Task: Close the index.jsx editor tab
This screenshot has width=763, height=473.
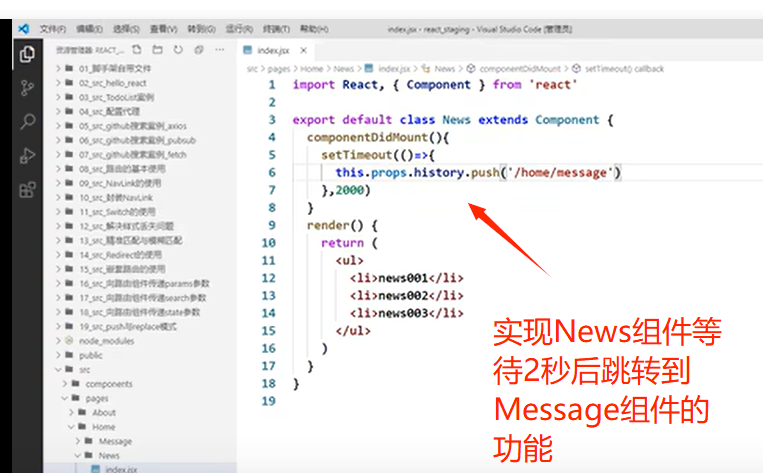Action: (304, 50)
